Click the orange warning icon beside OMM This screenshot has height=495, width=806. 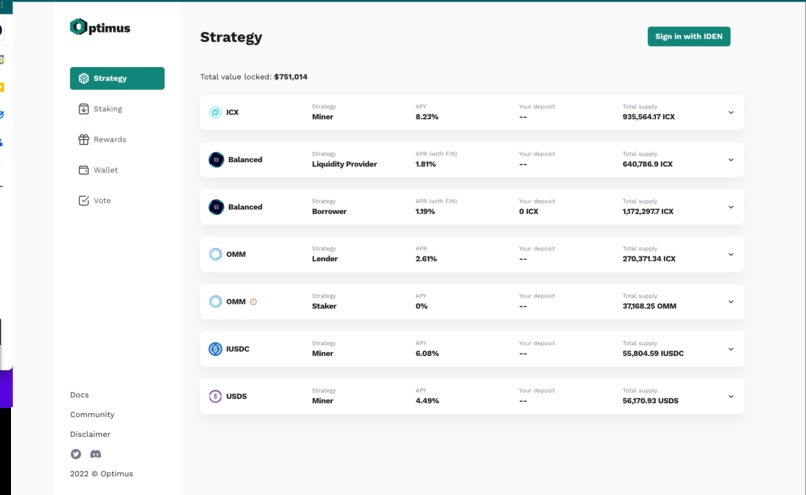(253, 302)
